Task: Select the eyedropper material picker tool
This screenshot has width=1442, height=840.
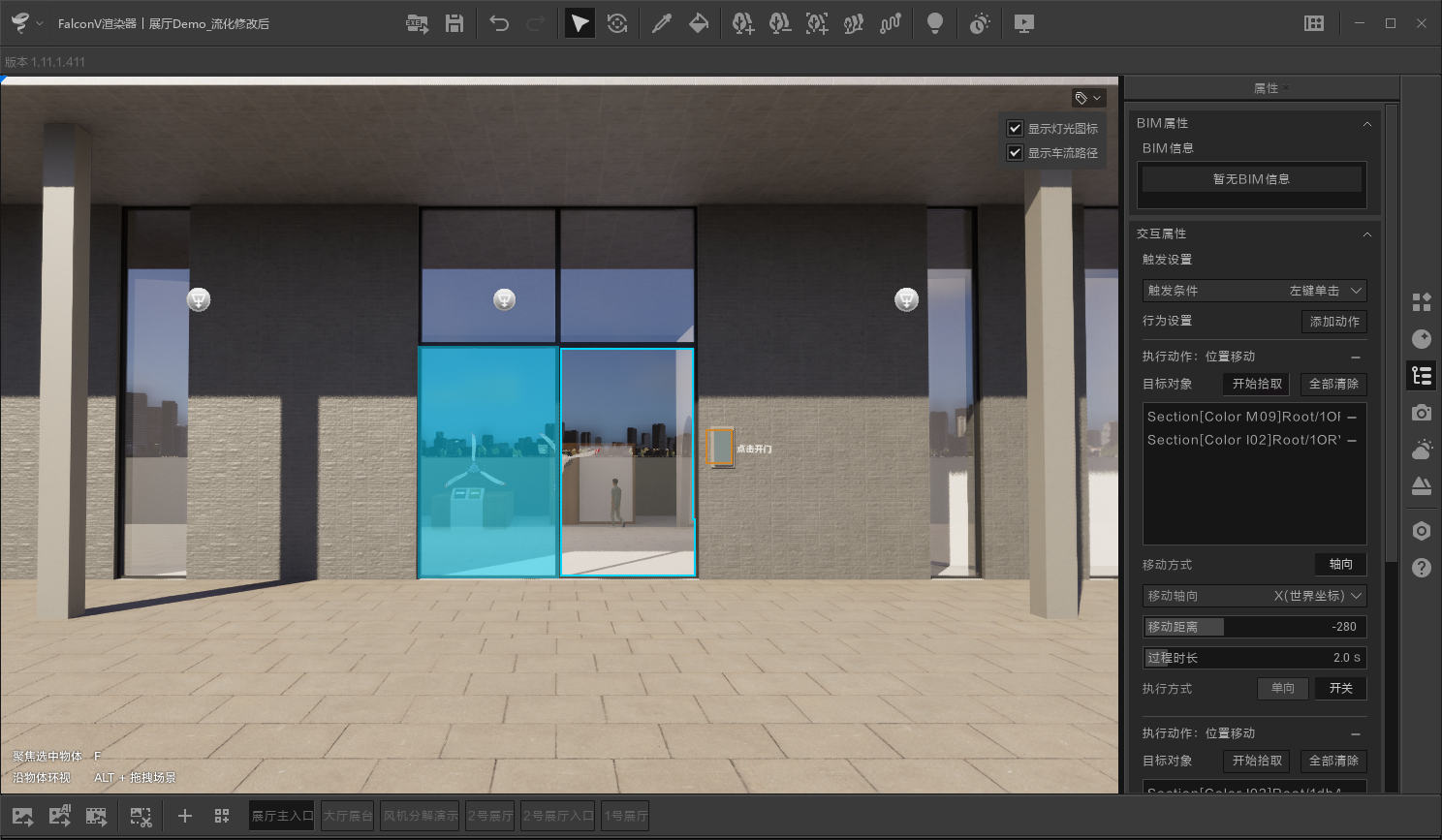Action: click(662, 23)
